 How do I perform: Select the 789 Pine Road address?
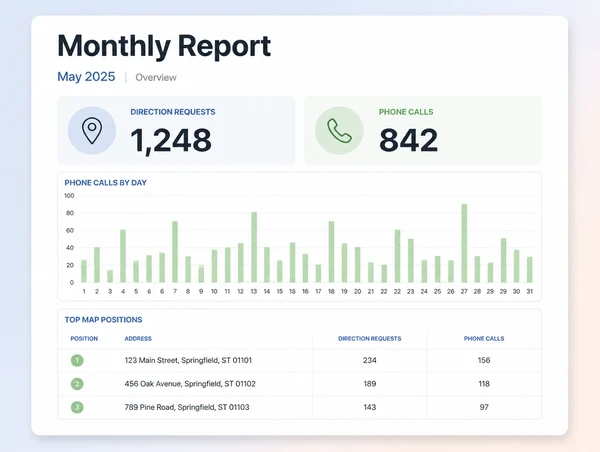coord(187,407)
